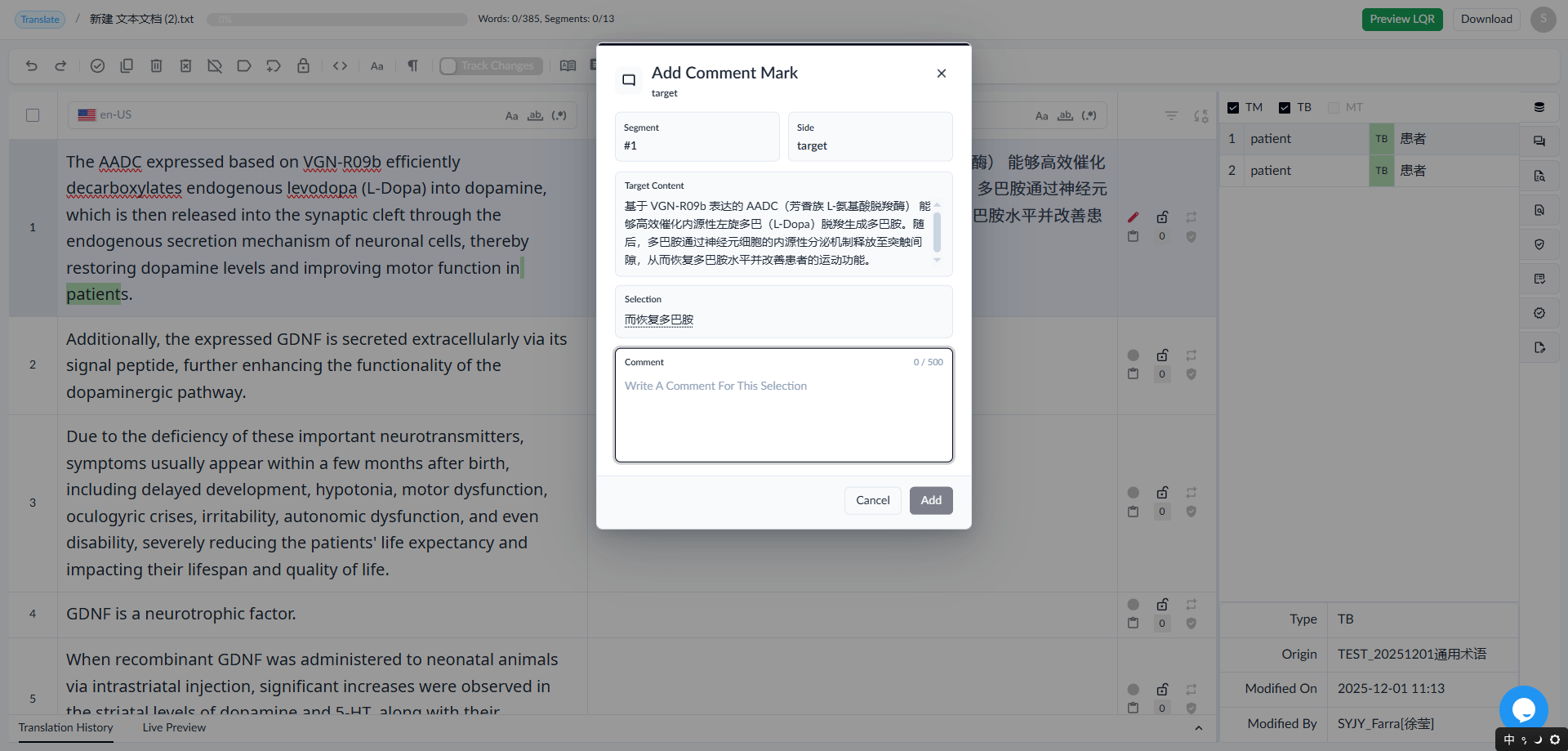The image size is (1568, 751).
Task: Click the Chinese IME indicator in system tray
Action: [1508, 740]
